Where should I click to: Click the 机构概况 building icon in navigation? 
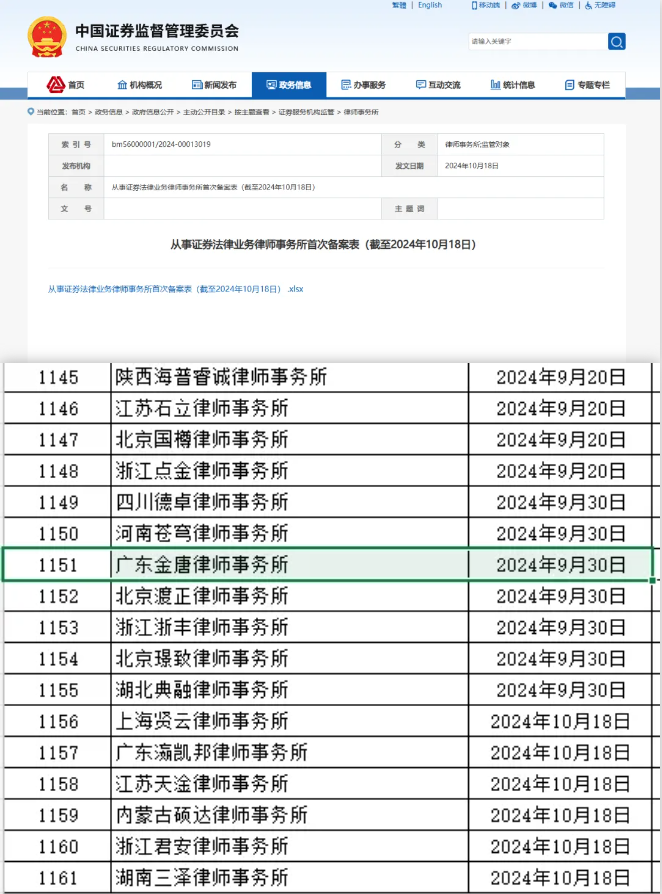pos(122,85)
